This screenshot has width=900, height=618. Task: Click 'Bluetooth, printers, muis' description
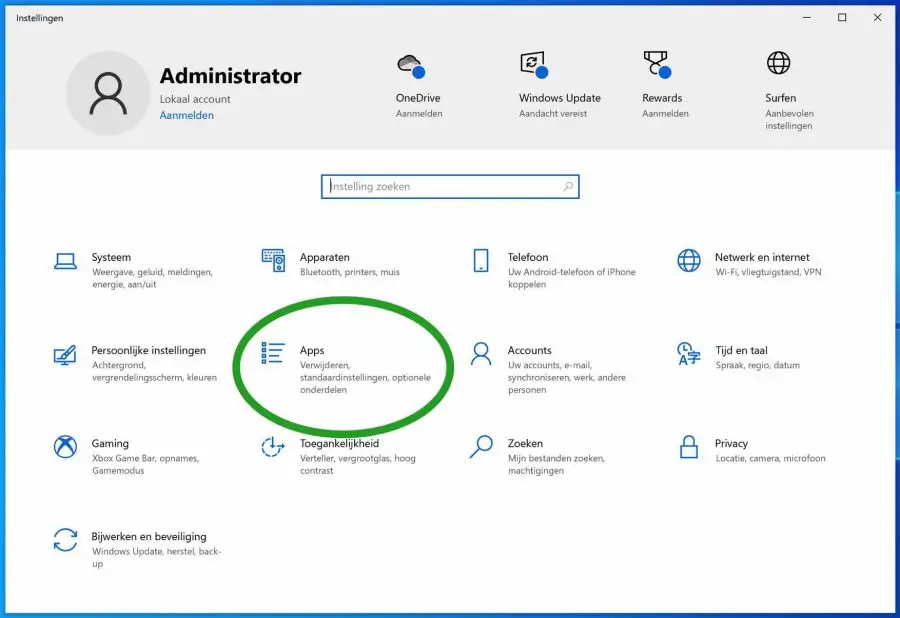pyautogui.click(x=350, y=272)
